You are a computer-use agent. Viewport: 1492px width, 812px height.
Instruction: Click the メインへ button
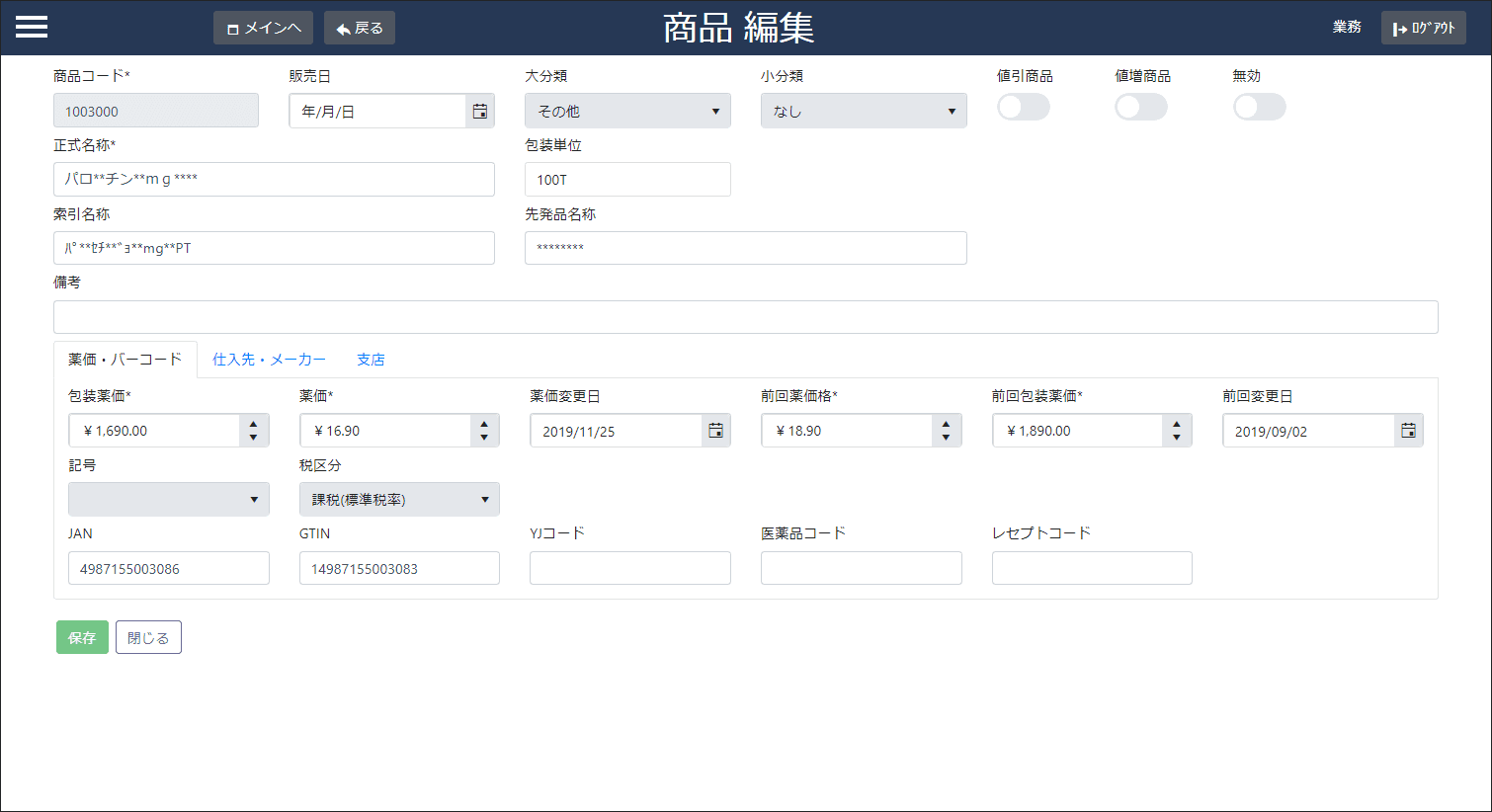[263, 28]
